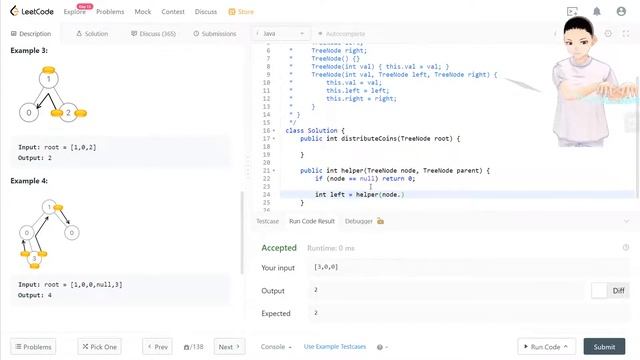Viewport: 640px width, 360px height.
Task: Open the help question-mark dropdown
Action: [382, 347]
